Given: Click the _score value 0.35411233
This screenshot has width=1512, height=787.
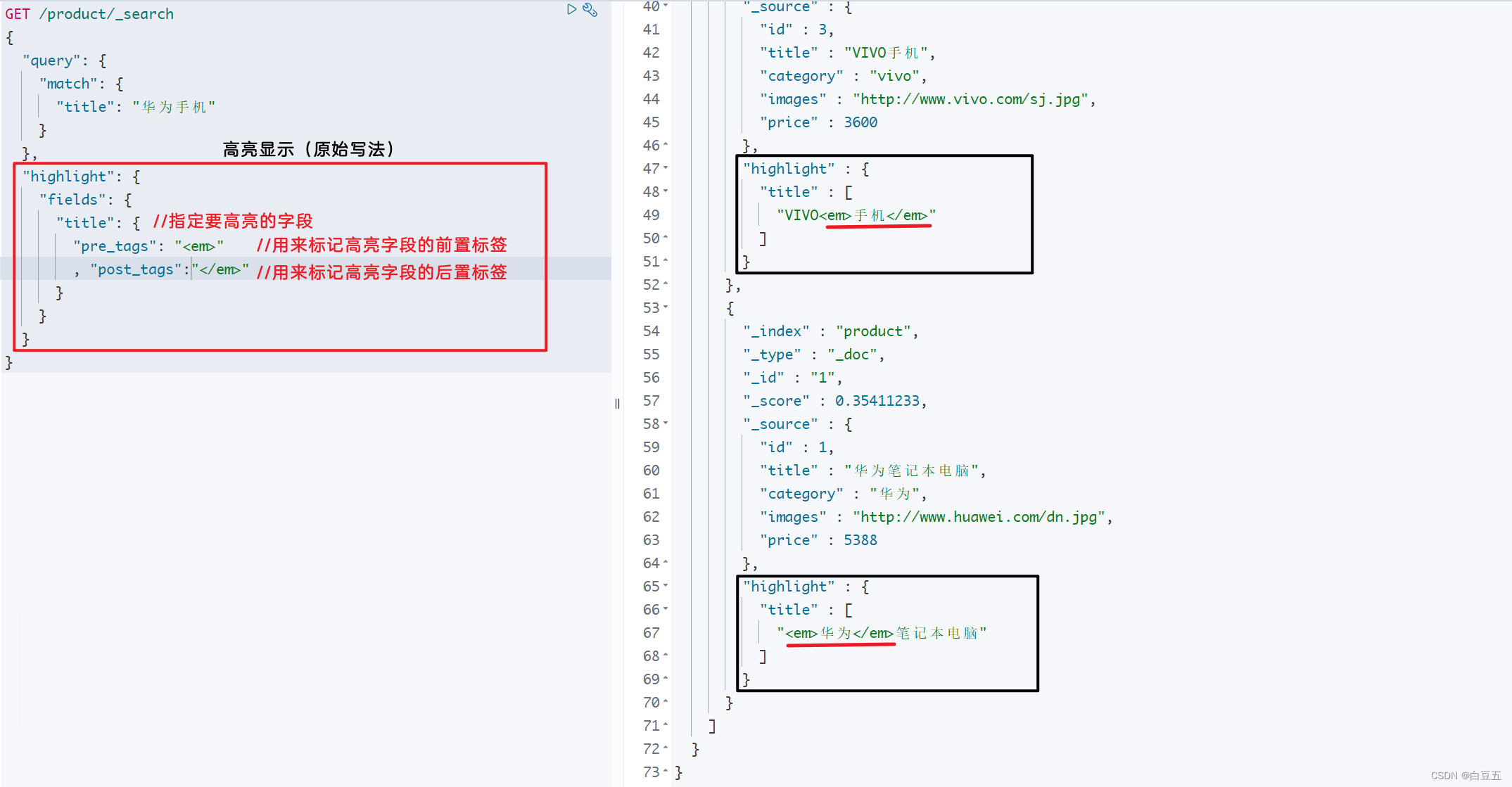Looking at the screenshot, I should click(877, 401).
